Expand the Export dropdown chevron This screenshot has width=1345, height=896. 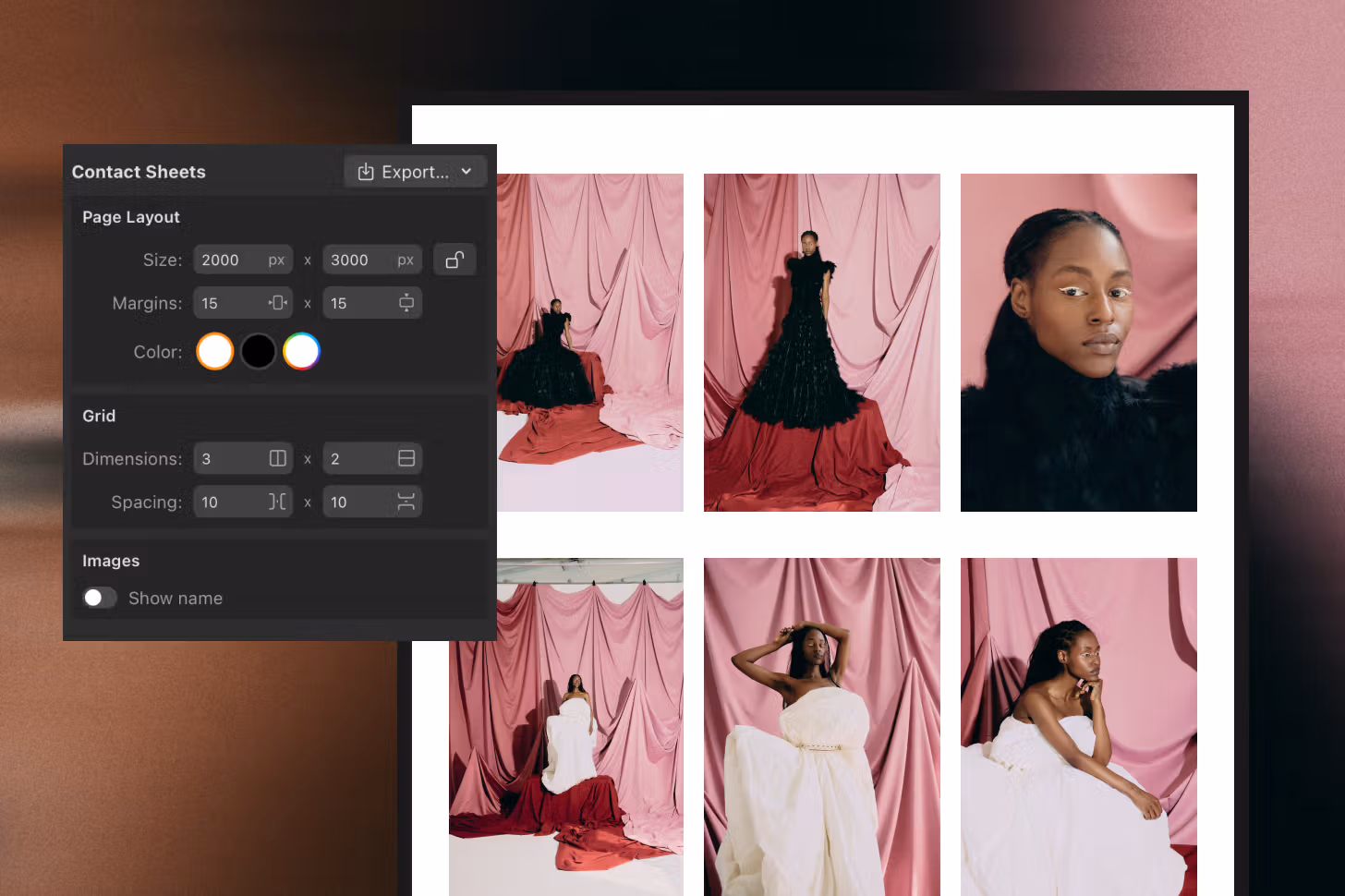click(467, 172)
